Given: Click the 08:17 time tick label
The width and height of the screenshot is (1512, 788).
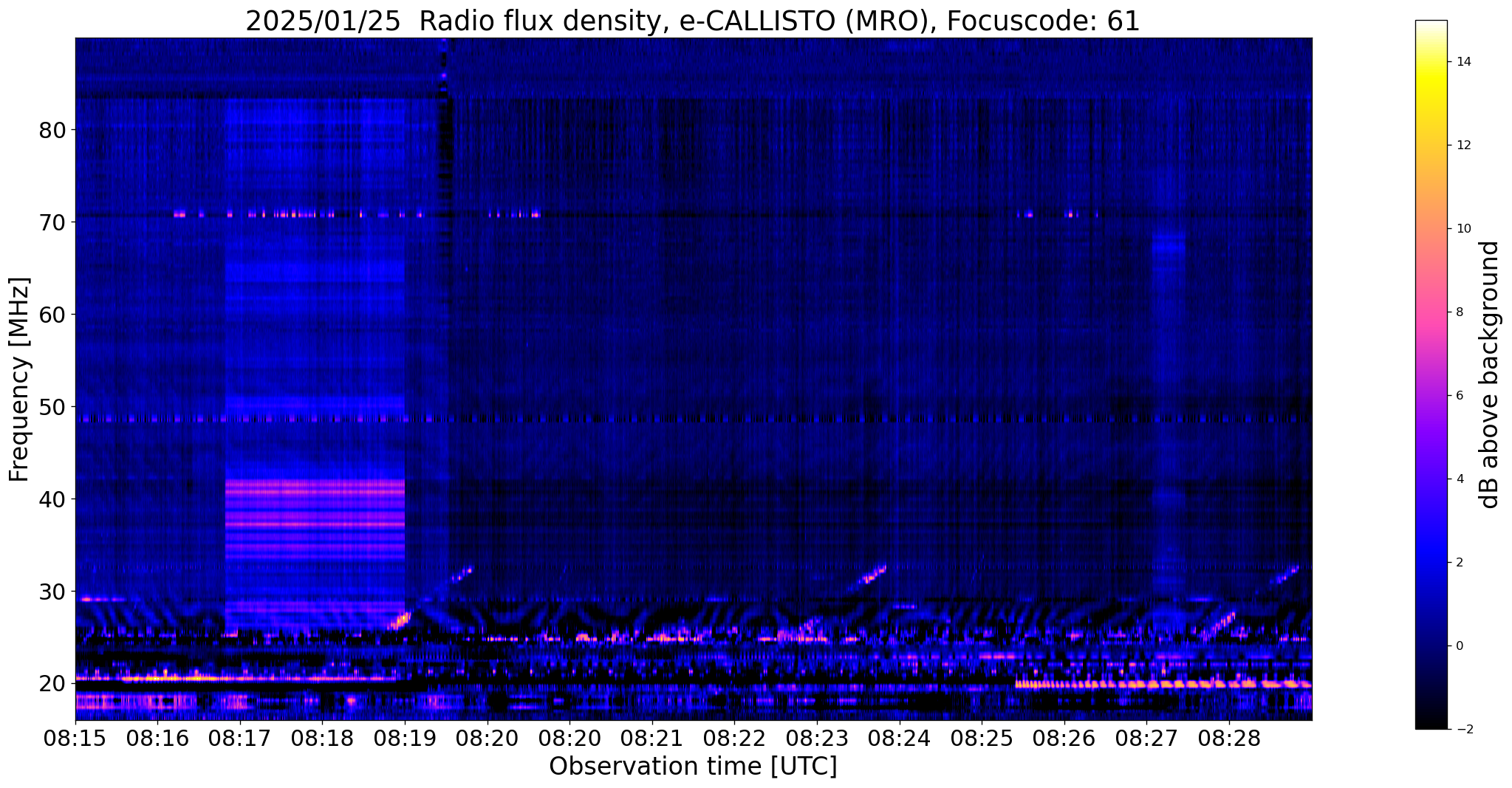Looking at the screenshot, I should coord(239,739).
